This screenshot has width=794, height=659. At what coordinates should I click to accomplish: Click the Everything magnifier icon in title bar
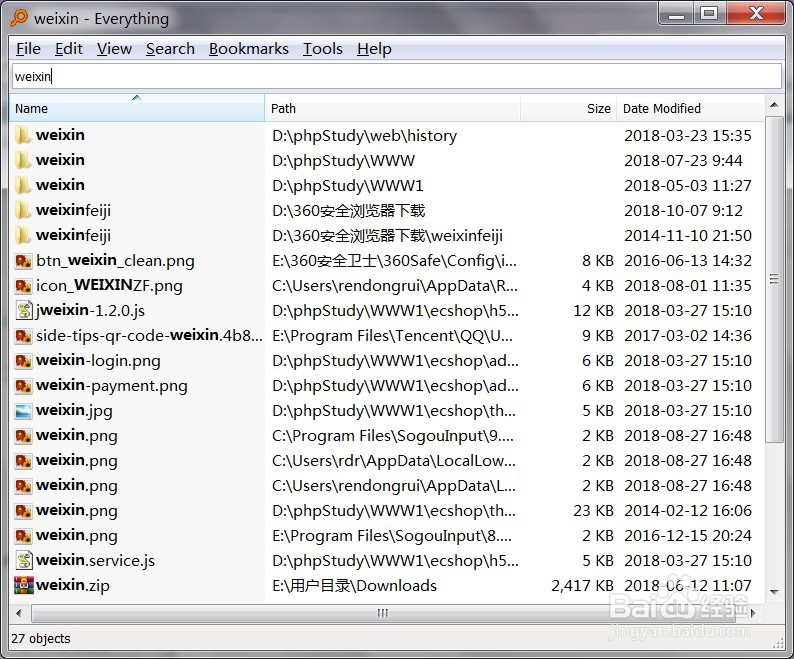point(19,17)
